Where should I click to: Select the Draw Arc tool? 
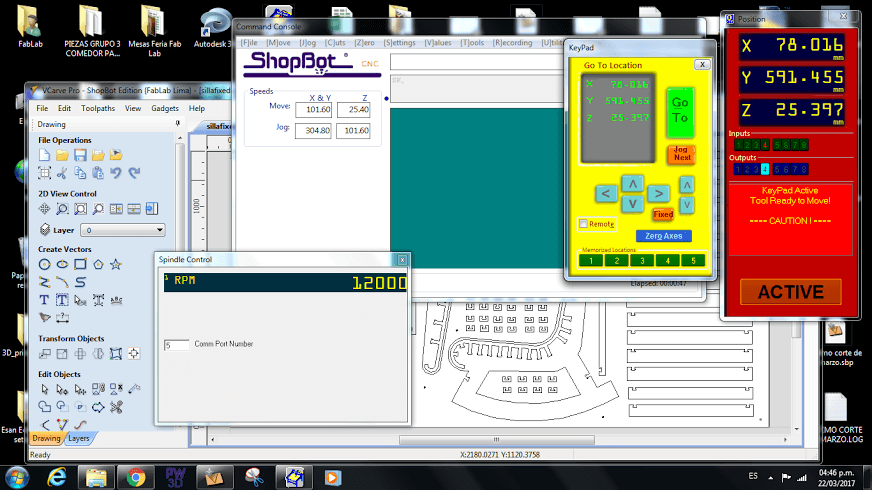62,282
